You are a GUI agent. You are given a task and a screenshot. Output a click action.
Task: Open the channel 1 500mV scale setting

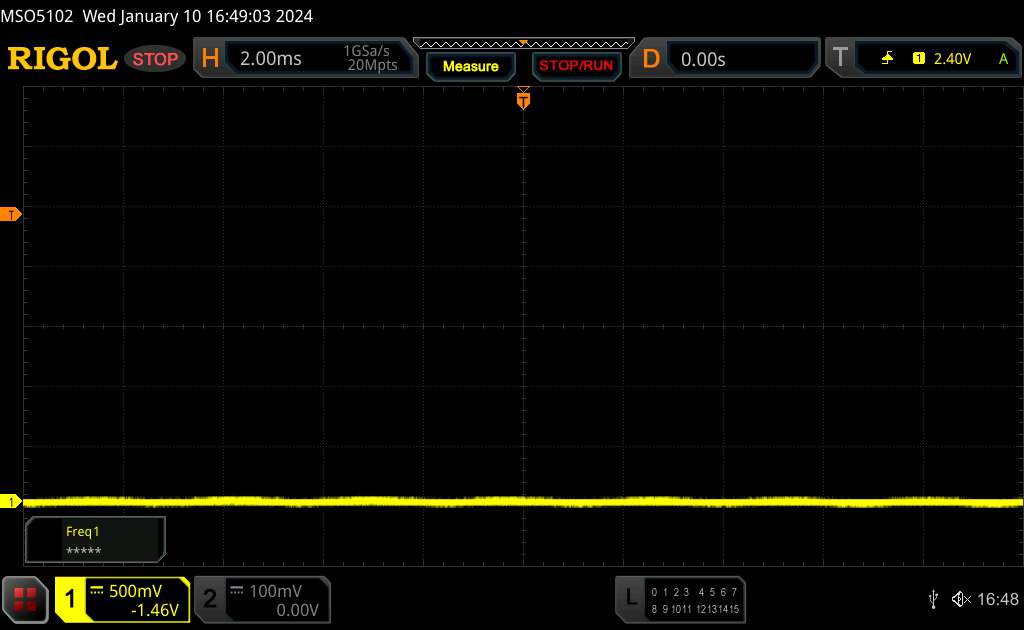[135, 591]
